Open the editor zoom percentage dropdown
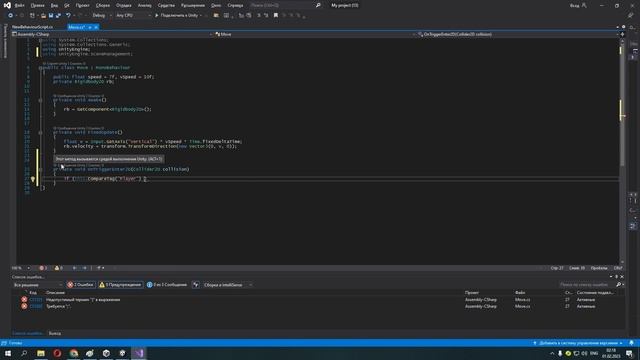The image size is (640, 360). (x=20, y=268)
